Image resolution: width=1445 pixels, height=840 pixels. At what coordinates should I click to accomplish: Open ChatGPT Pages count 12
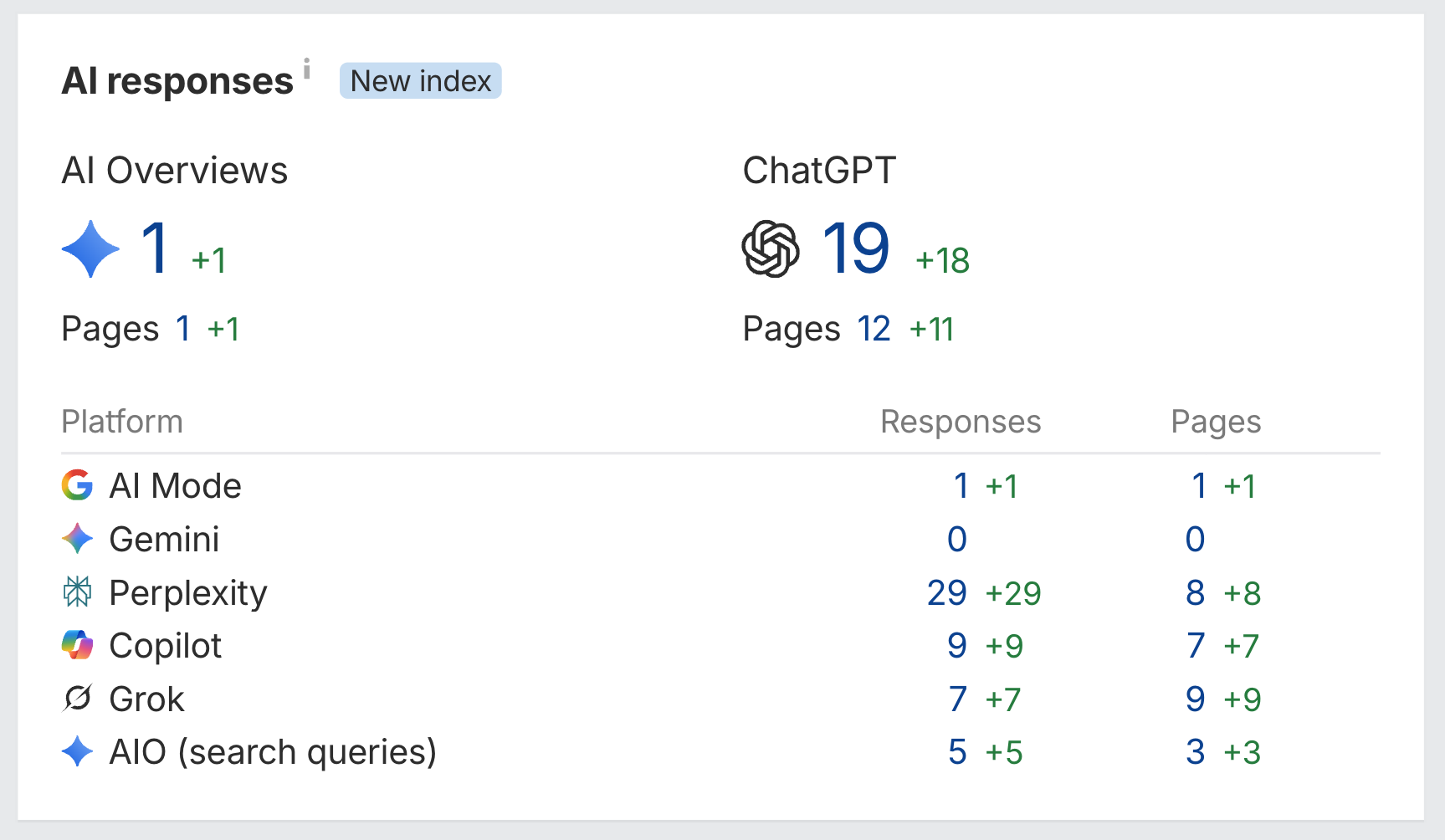(x=874, y=329)
